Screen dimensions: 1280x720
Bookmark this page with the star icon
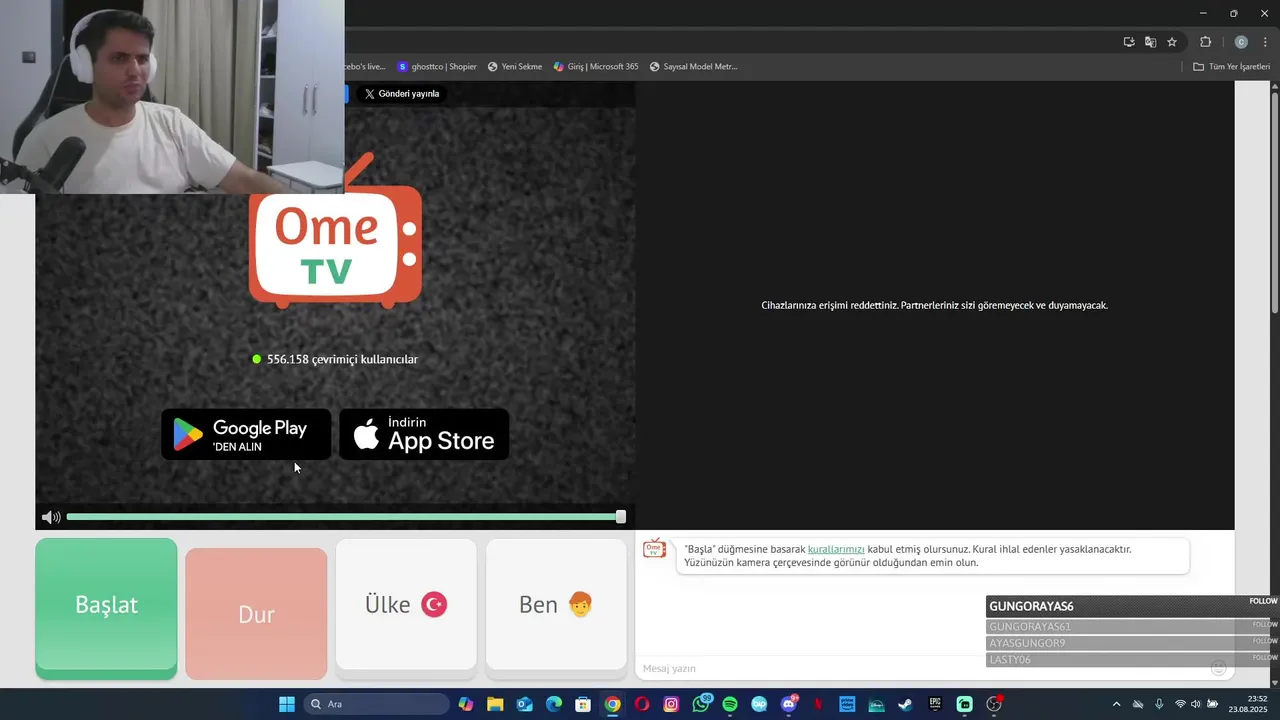point(1172,42)
